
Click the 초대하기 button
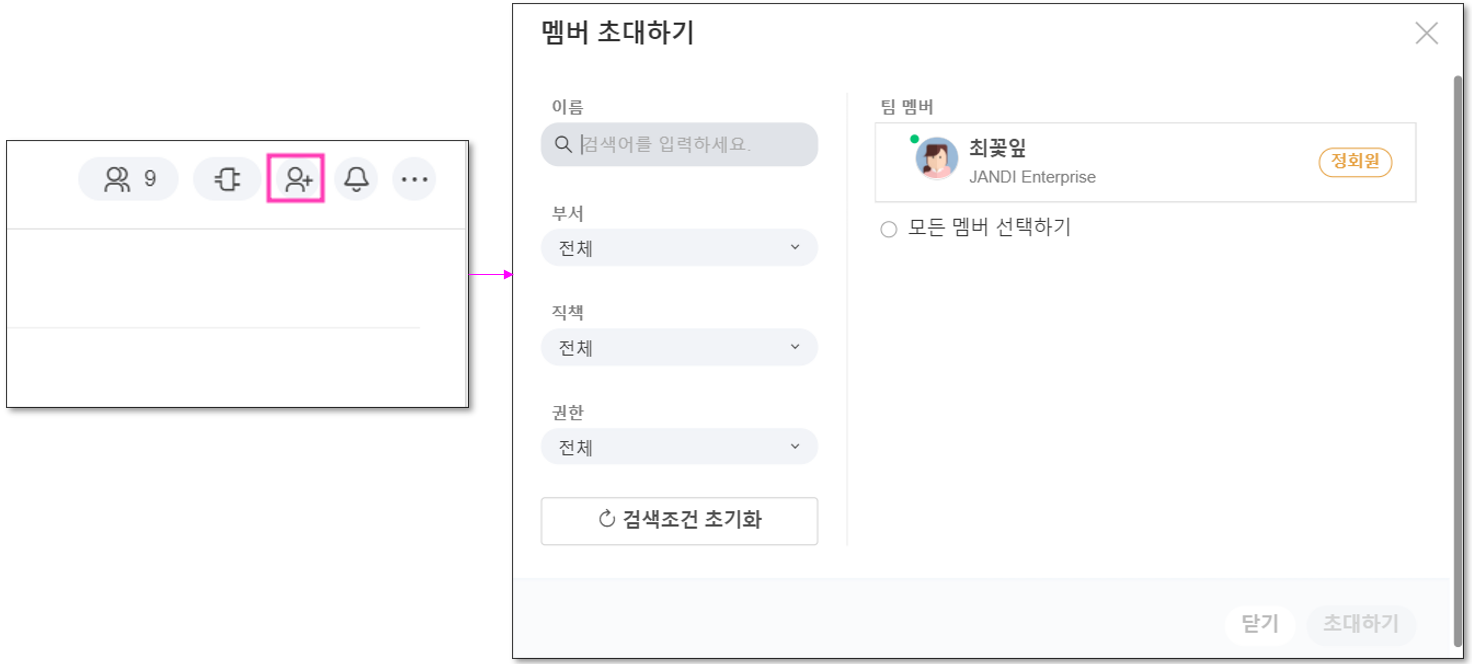(x=1360, y=624)
